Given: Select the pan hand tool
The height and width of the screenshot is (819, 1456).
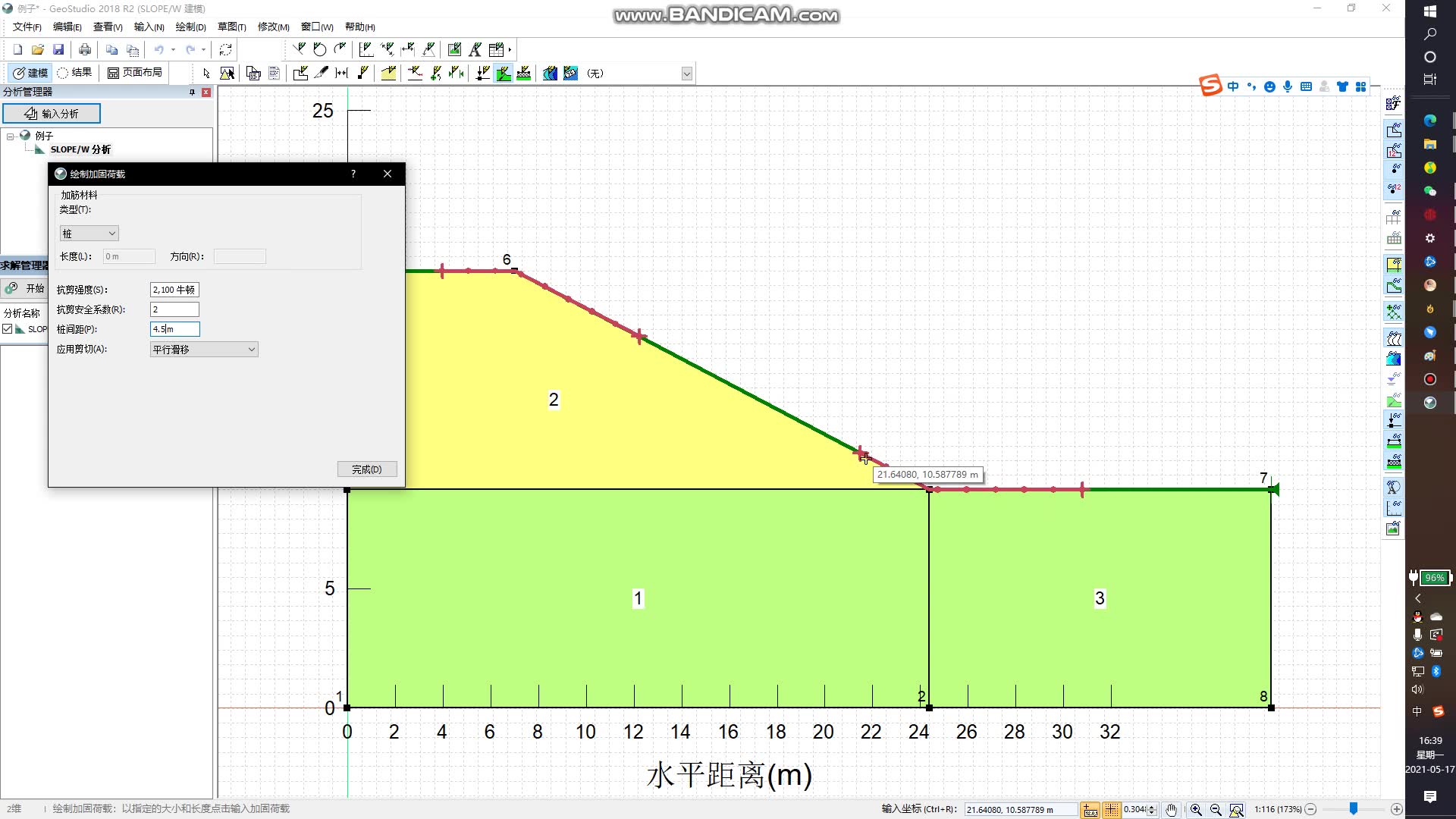Looking at the screenshot, I should [x=1172, y=810].
